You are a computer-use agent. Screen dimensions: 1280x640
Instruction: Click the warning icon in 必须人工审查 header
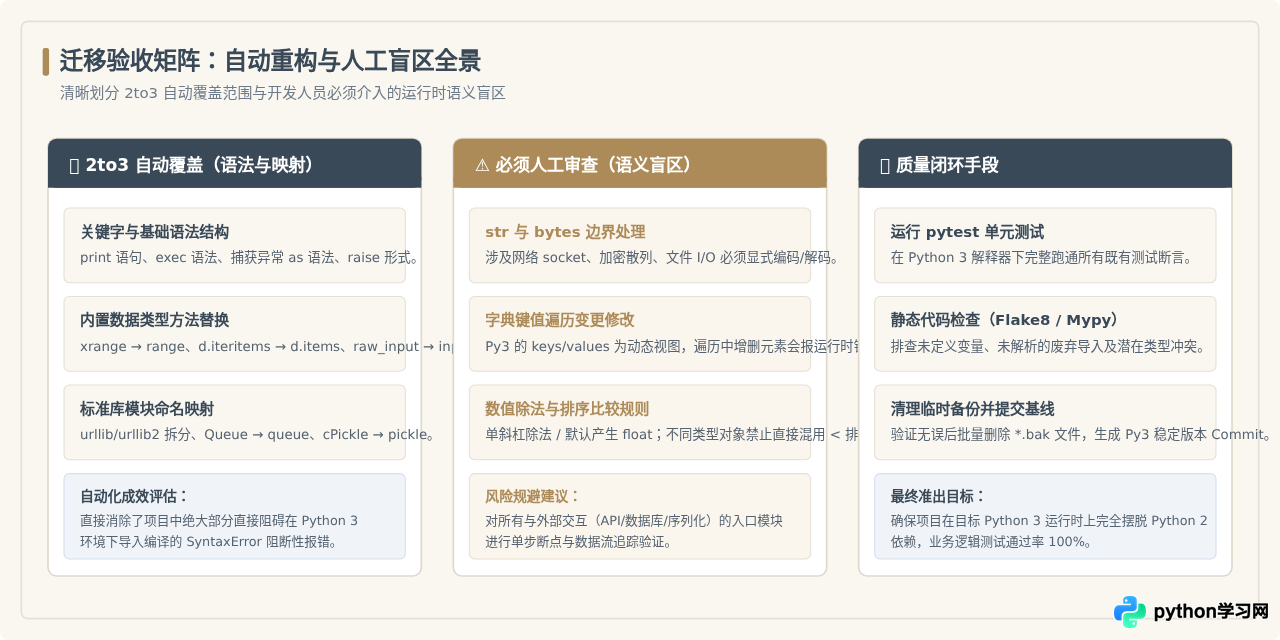point(482,165)
